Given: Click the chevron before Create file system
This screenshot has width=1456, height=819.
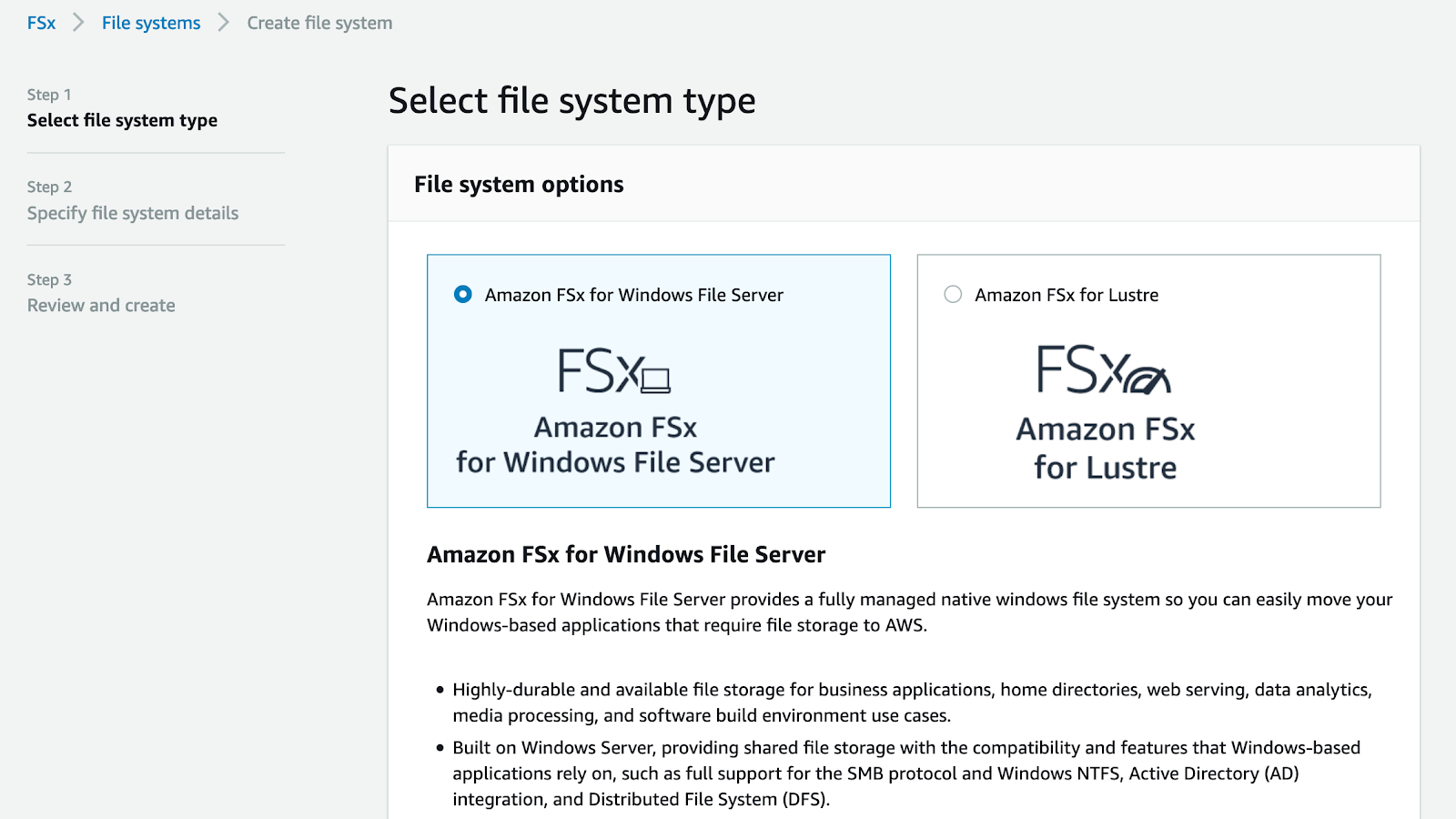Looking at the screenshot, I should point(223,23).
